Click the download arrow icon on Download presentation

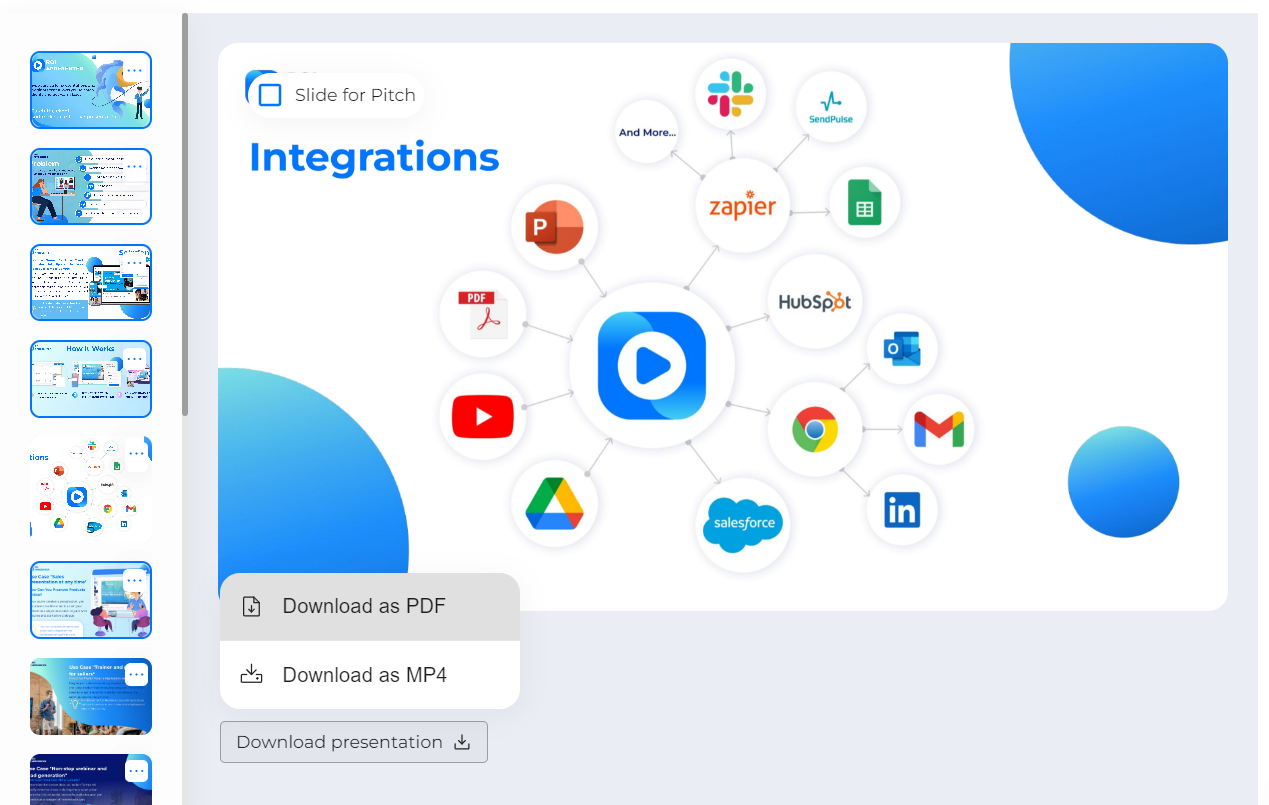point(462,742)
